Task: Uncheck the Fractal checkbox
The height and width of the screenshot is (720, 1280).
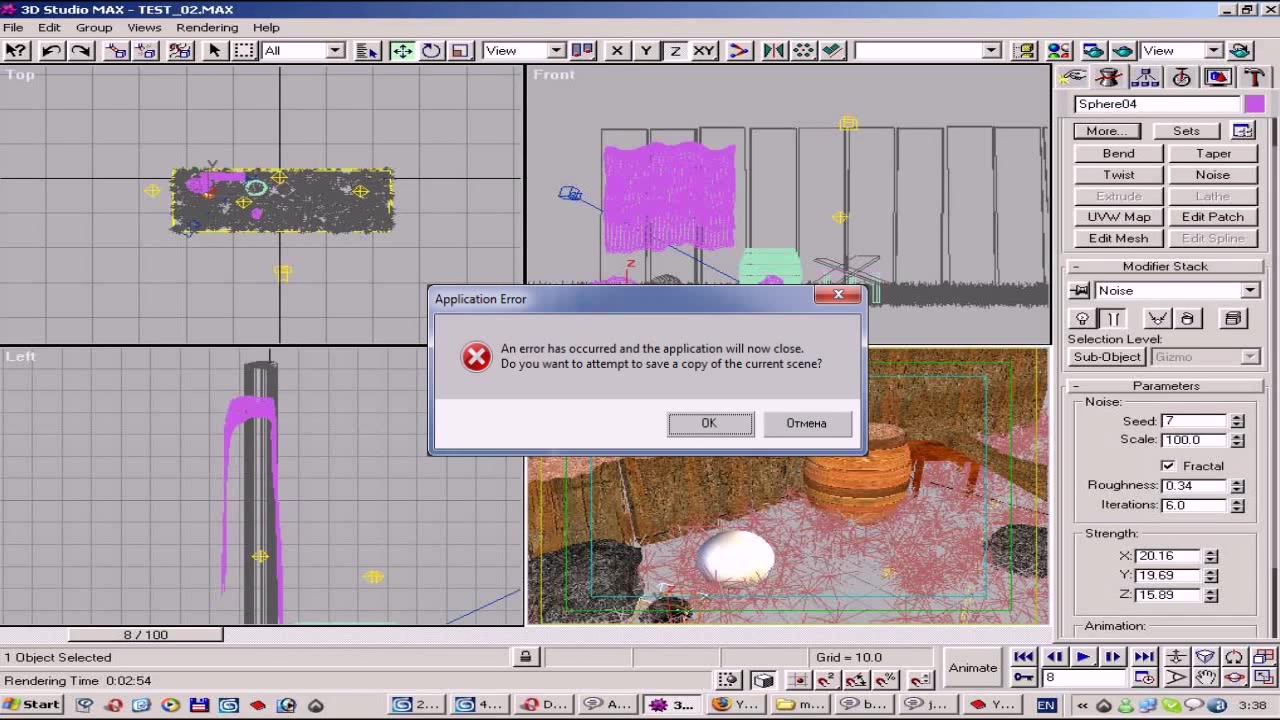Action: [x=1168, y=466]
